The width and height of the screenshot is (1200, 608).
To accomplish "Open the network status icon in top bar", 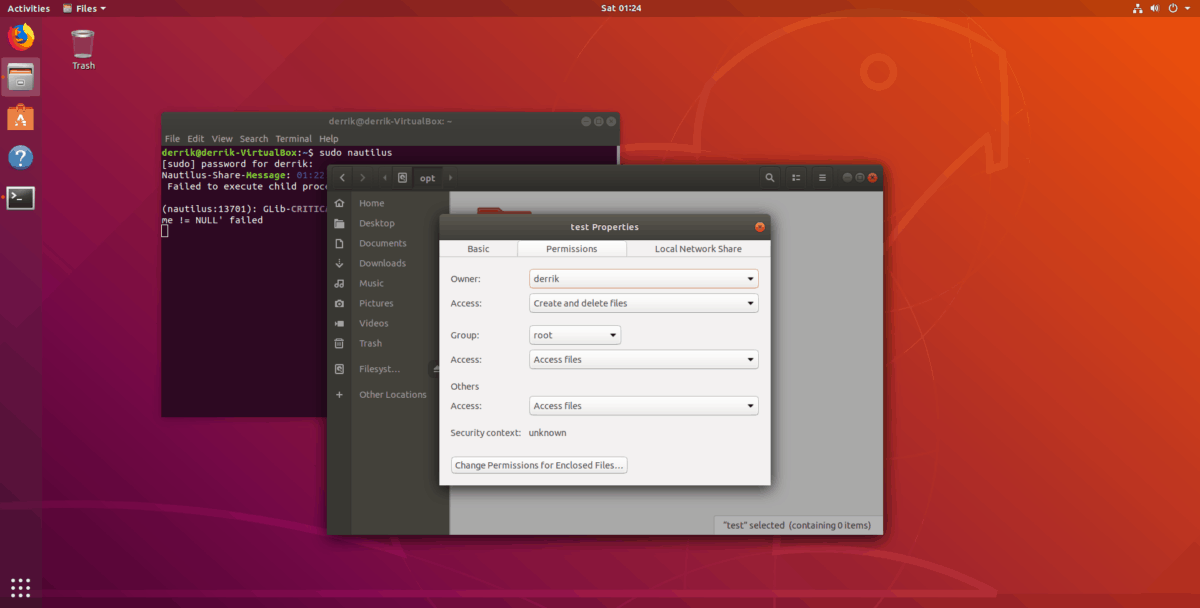I will point(1138,8).
